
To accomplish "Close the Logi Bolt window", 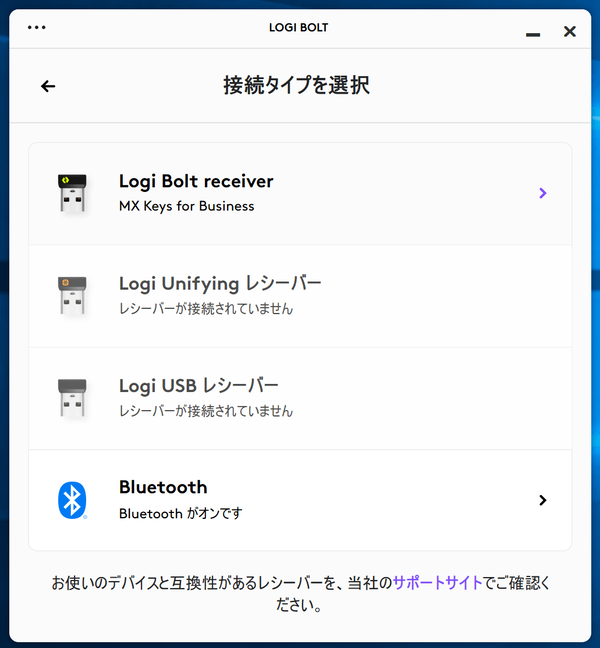I will (569, 31).
